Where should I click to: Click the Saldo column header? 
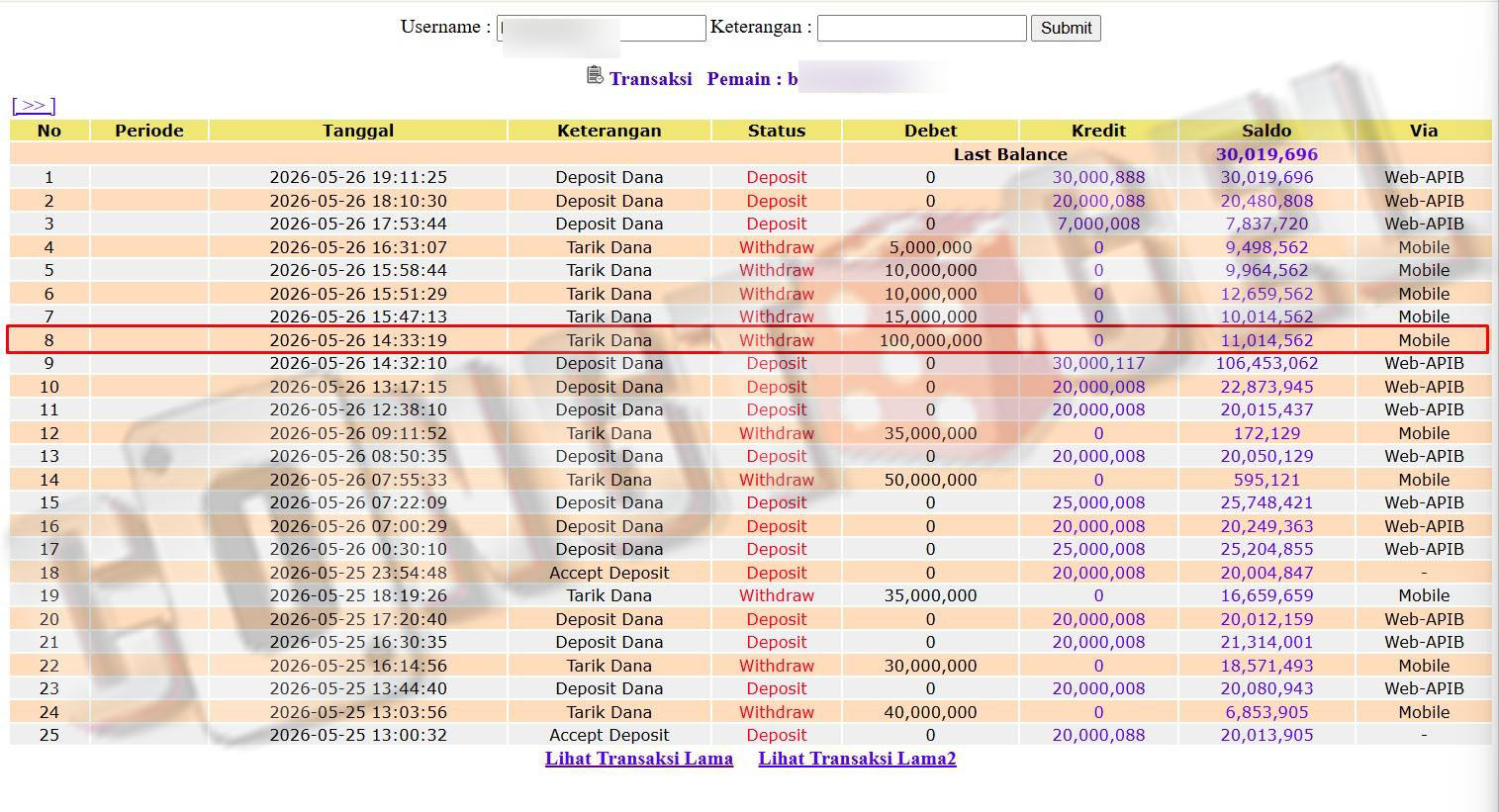(1266, 131)
